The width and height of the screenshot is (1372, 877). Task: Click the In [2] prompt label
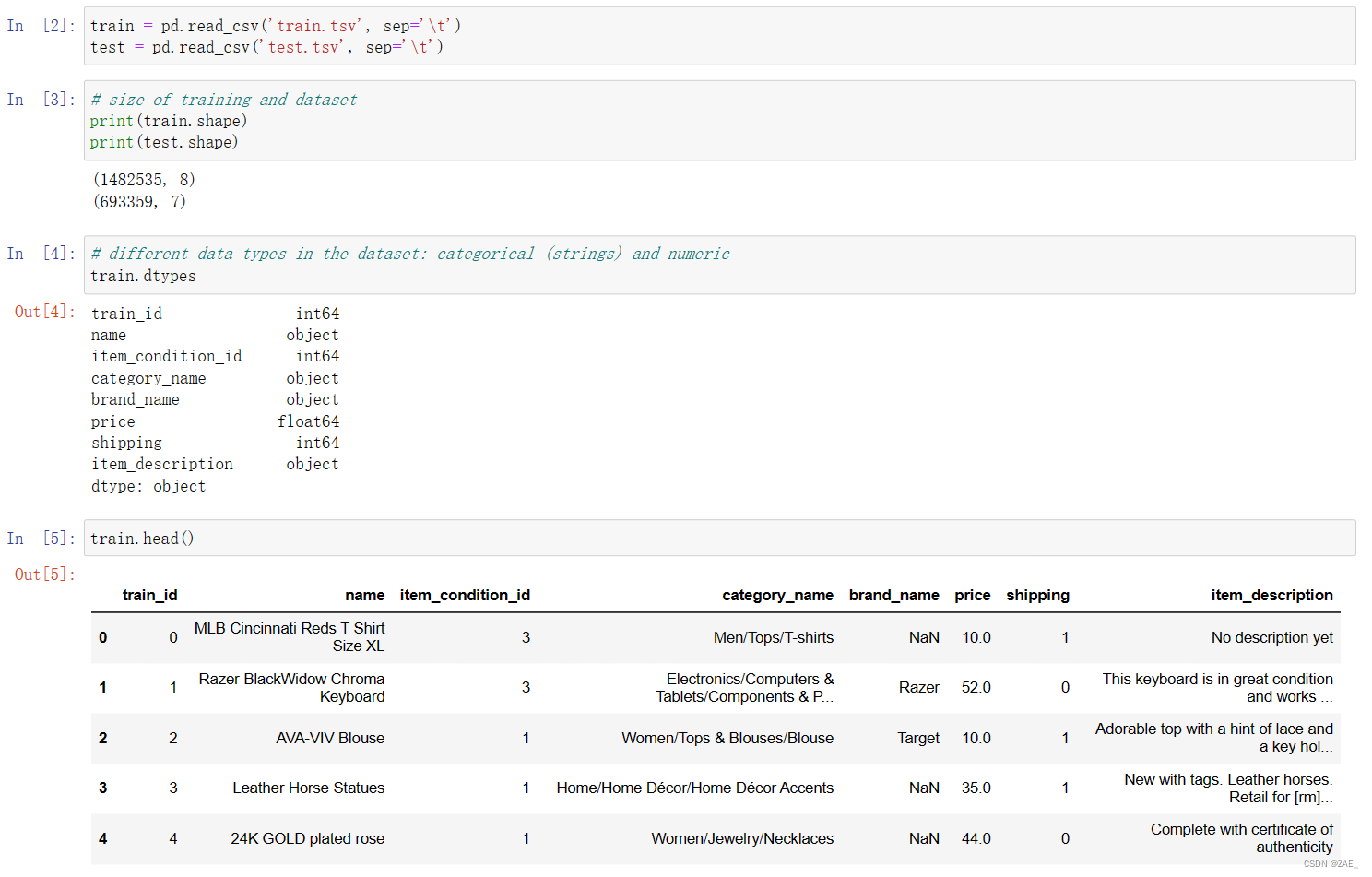41,26
